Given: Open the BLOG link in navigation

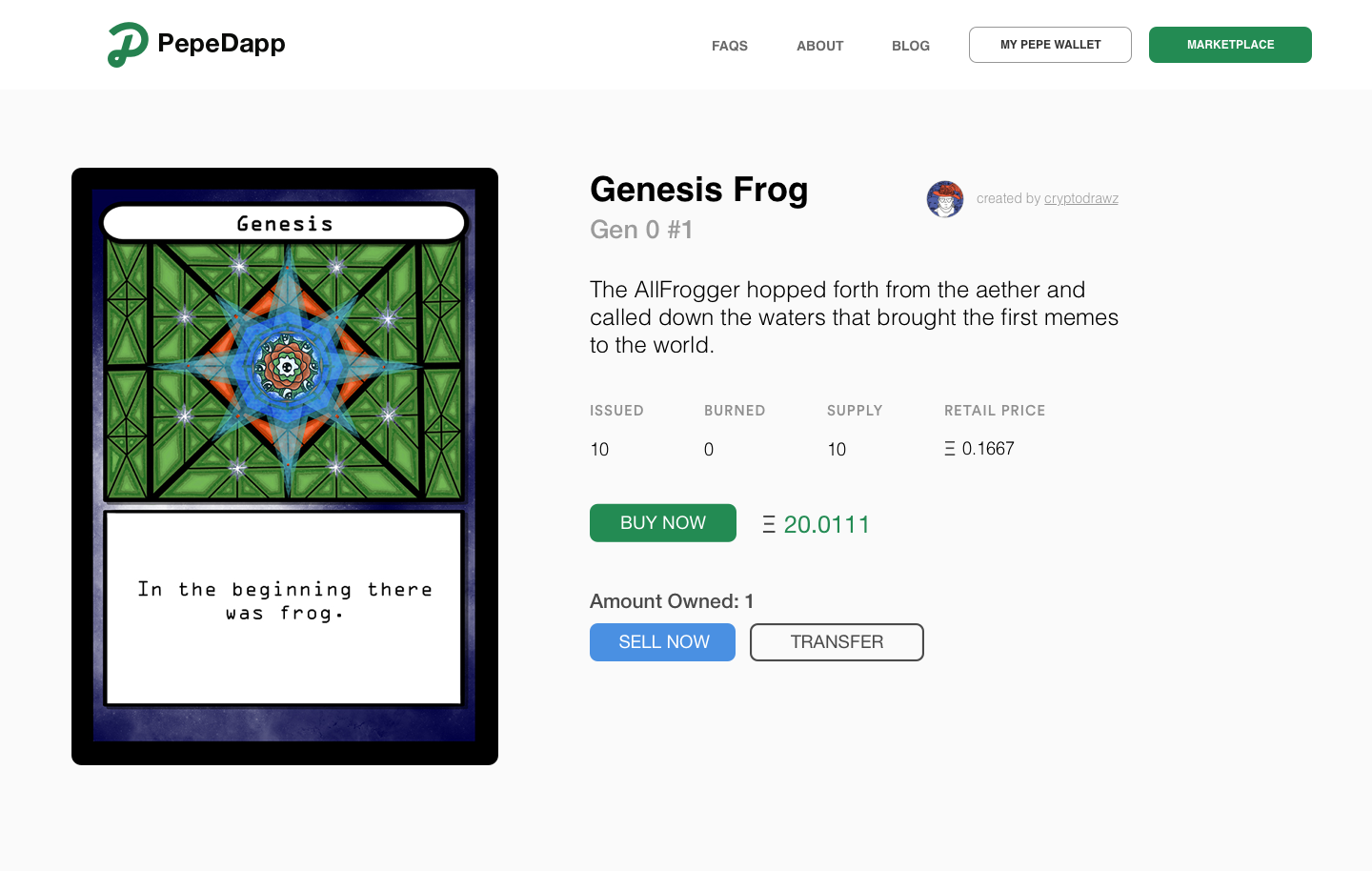Looking at the screenshot, I should pyautogui.click(x=911, y=46).
